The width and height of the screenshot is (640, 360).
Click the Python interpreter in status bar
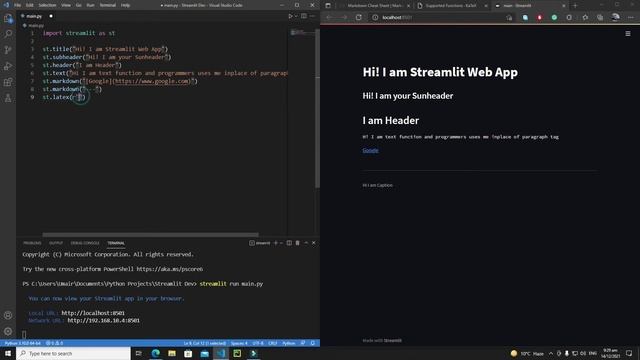[x=22, y=343]
